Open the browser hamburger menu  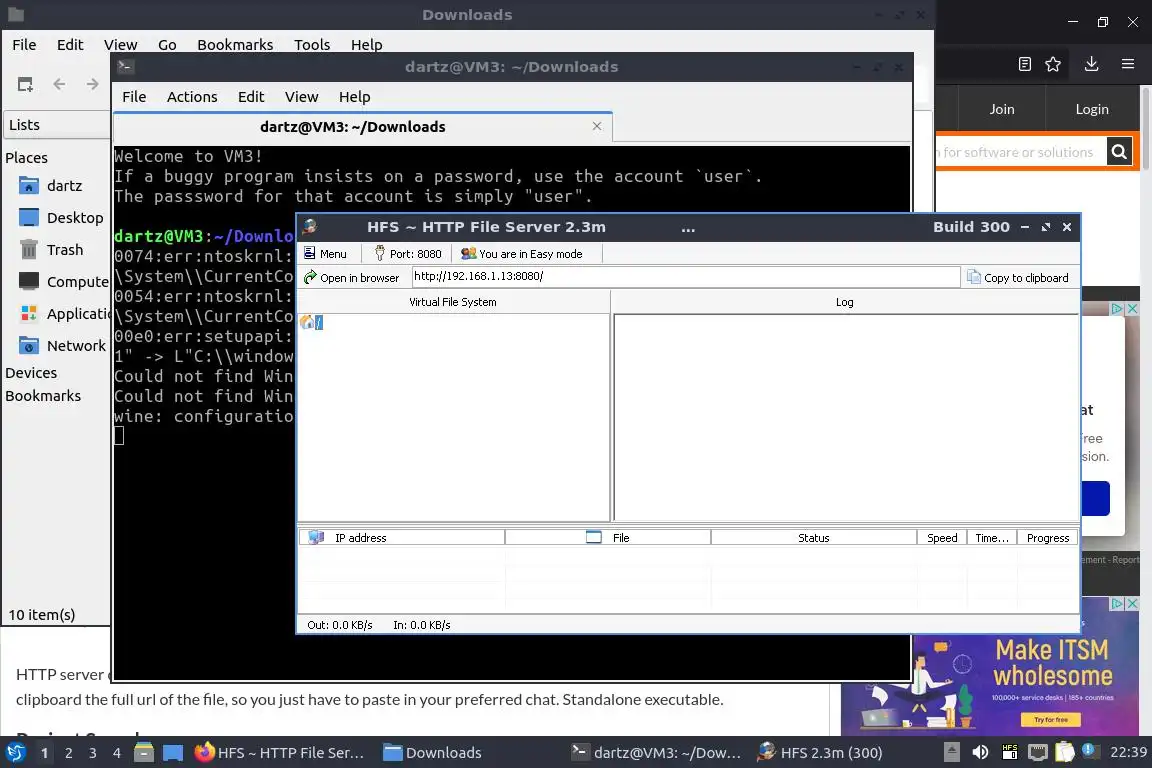[1128, 64]
